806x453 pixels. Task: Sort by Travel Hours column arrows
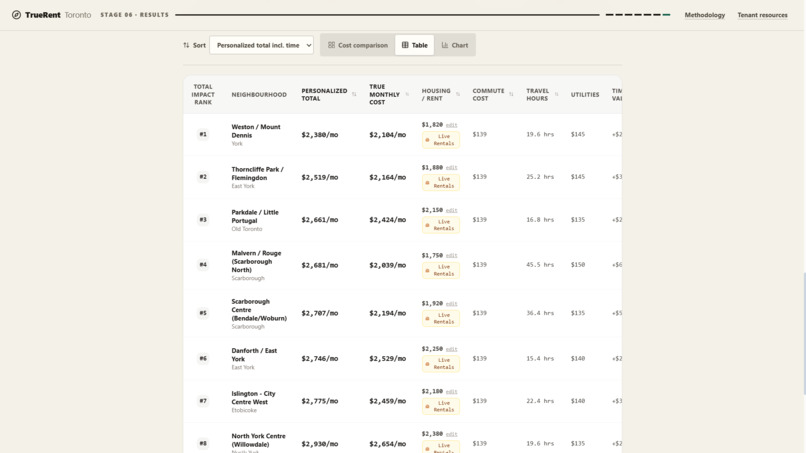[556, 95]
